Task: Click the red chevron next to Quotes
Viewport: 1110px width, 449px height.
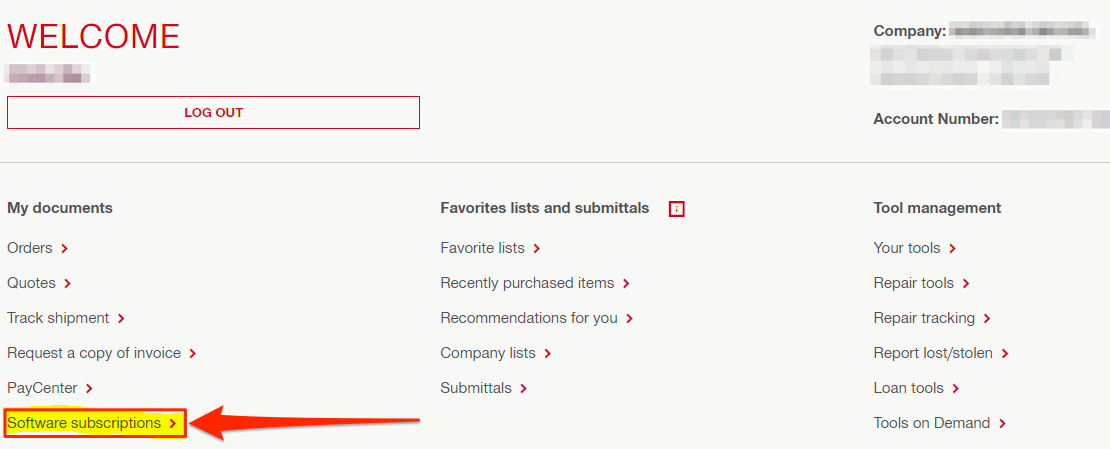Action: pyautogui.click(x=67, y=283)
